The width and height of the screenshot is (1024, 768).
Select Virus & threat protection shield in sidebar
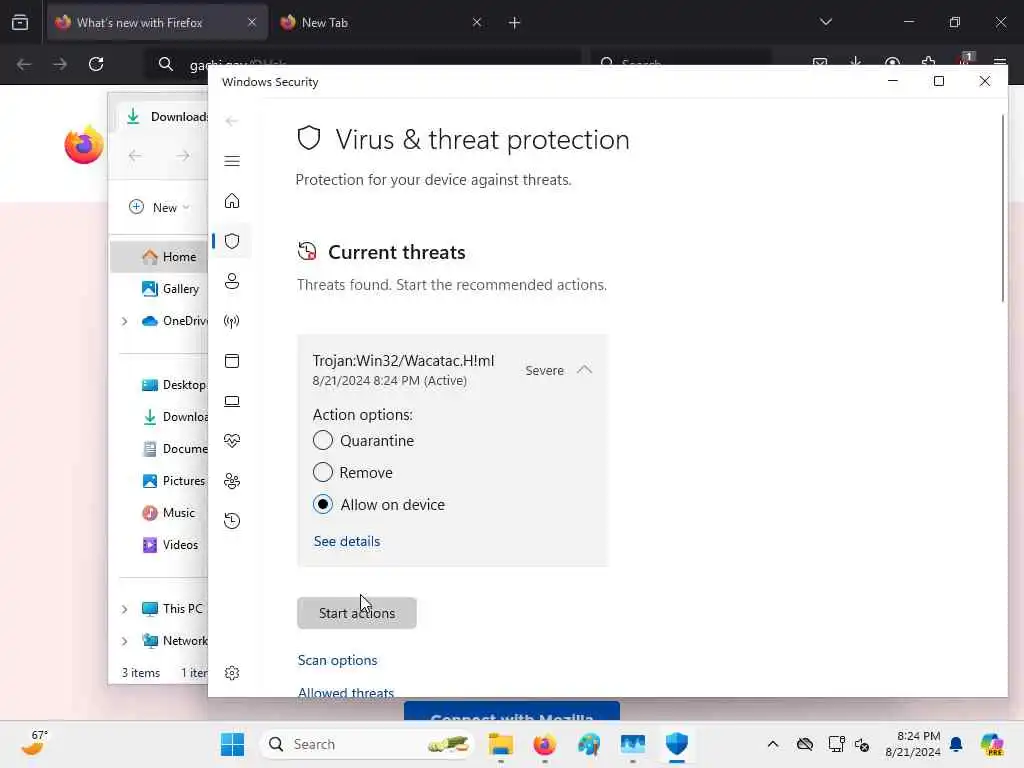point(232,241)
